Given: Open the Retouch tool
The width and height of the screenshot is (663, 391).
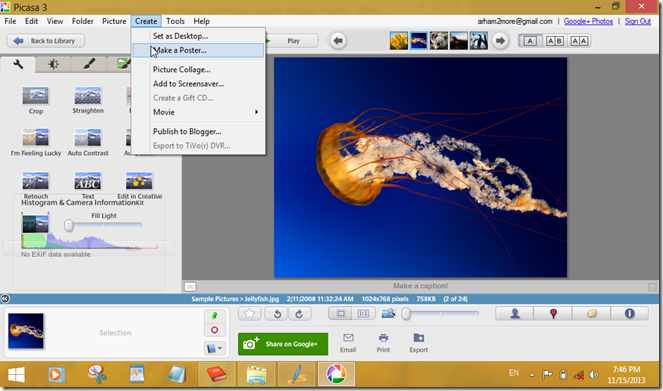Looking at the screenshot, I should (x=36, y=185).
